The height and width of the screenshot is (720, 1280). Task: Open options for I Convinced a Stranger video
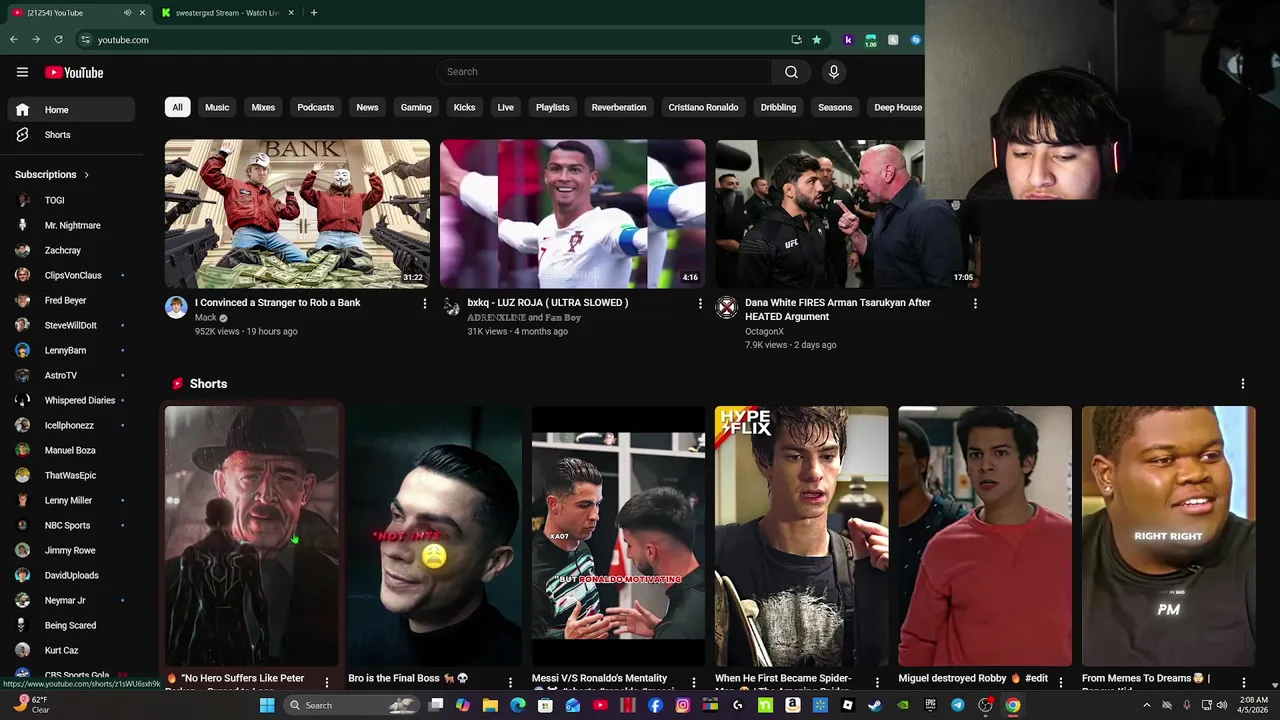[x=424, y=303]
